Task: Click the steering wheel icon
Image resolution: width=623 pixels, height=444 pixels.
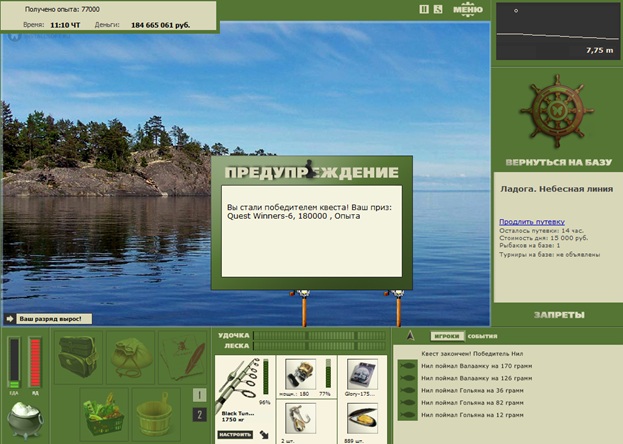Action: pyautogui.click(x=556, y=111)
